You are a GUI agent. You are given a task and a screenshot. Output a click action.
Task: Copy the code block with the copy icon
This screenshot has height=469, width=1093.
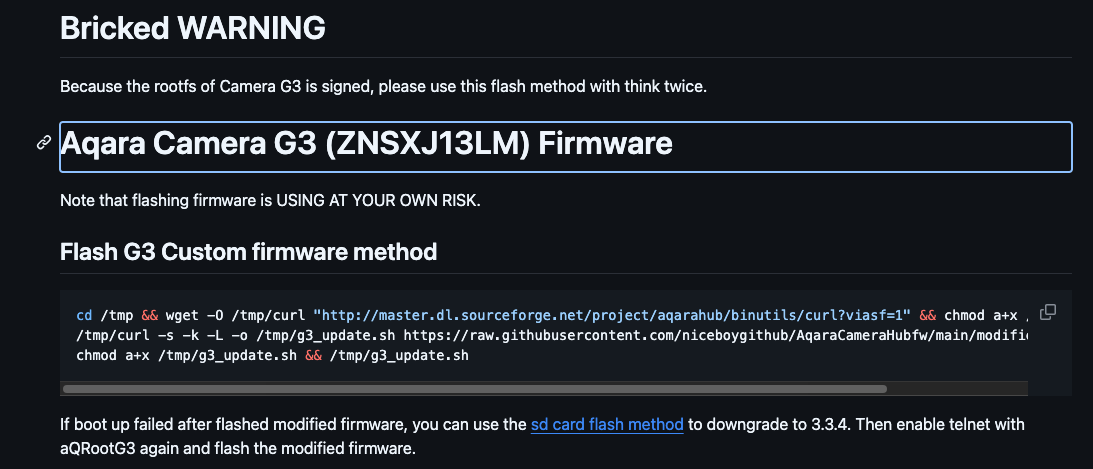click(1048, 312)
